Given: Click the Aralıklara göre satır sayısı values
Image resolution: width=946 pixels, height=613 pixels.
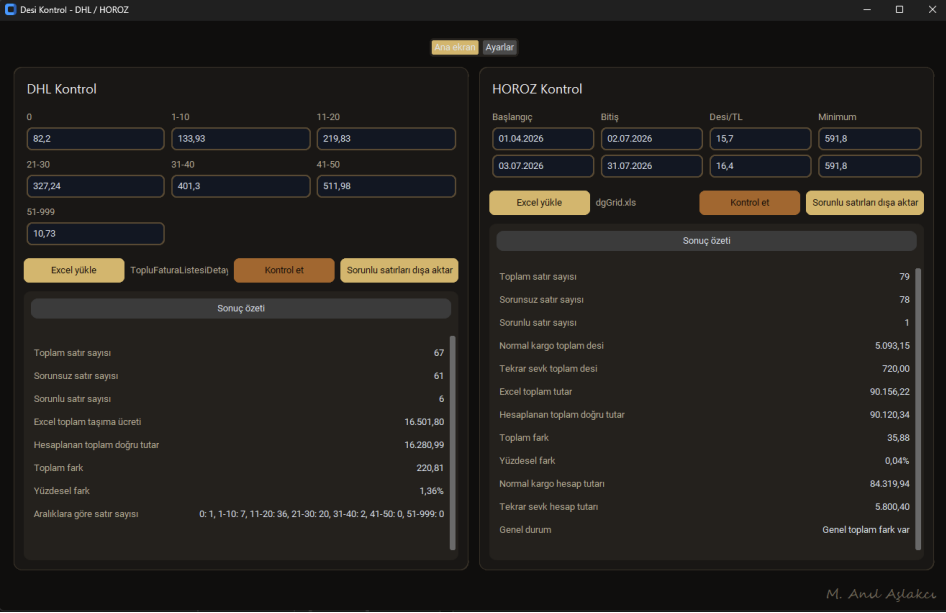Looking at the screenshot, I should 322,514.
